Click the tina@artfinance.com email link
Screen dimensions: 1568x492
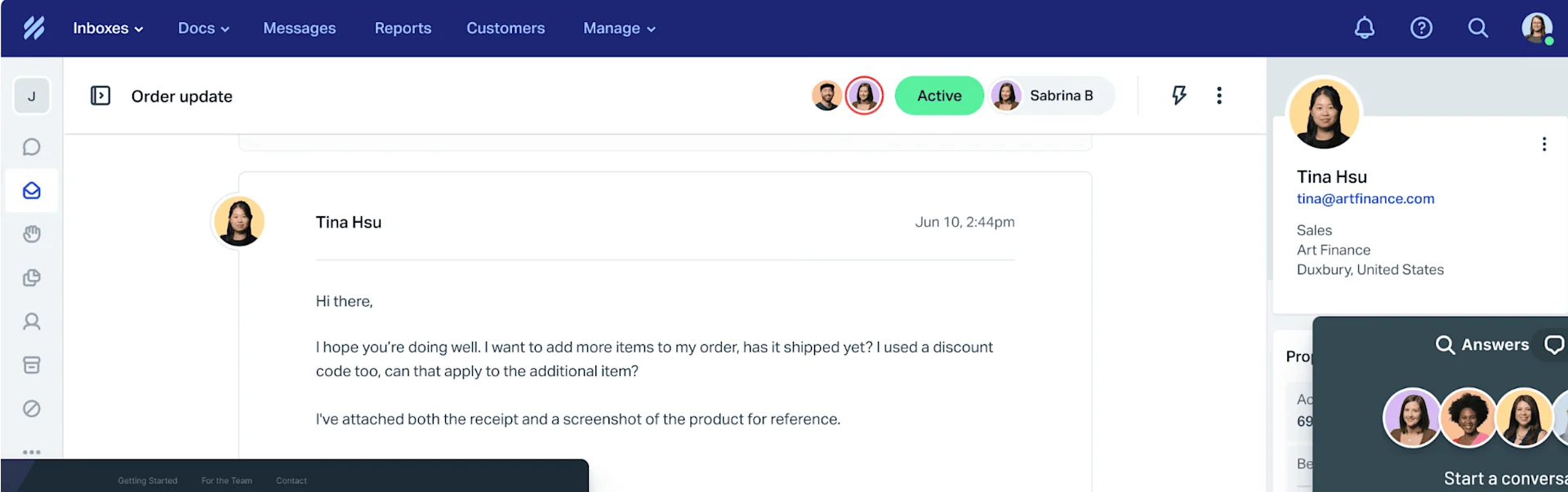(x=1365, y=199)
